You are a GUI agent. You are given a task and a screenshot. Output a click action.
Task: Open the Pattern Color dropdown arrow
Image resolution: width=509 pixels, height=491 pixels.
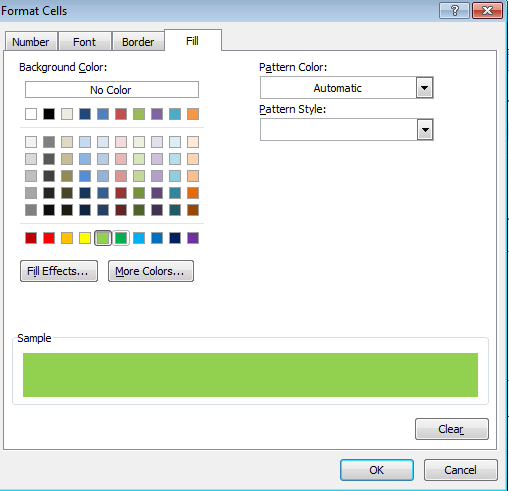(424, 88)
